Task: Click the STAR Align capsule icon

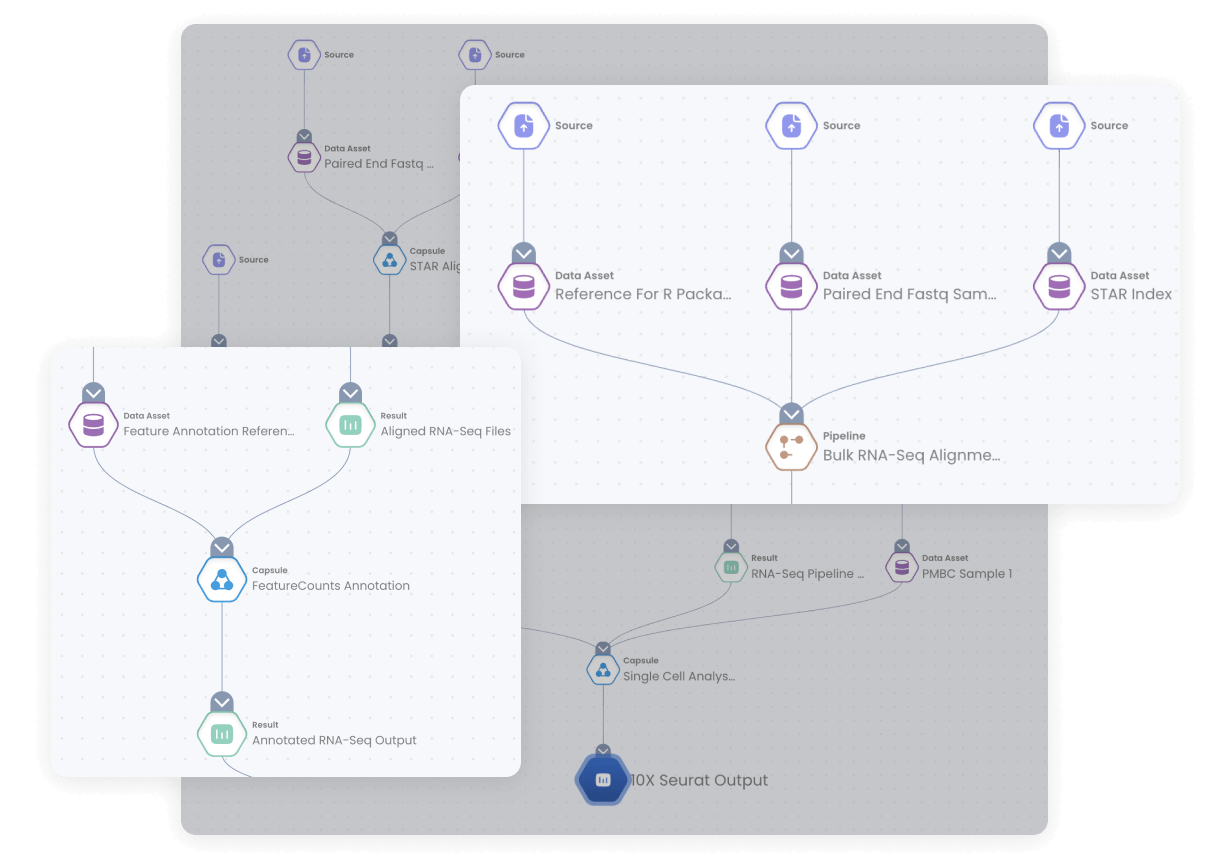Action: tap(390, 259)
